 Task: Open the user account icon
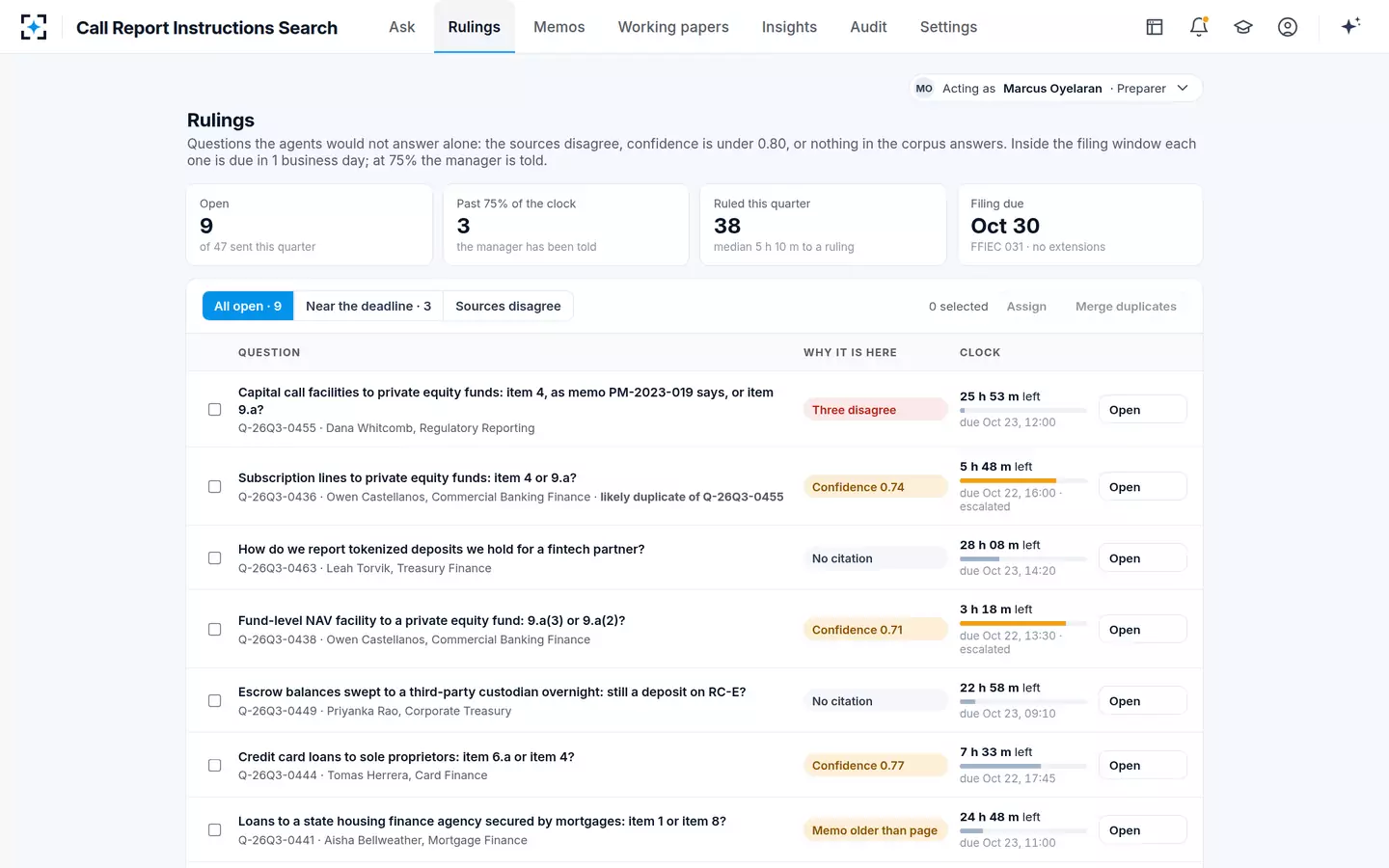pos(1288,27)
